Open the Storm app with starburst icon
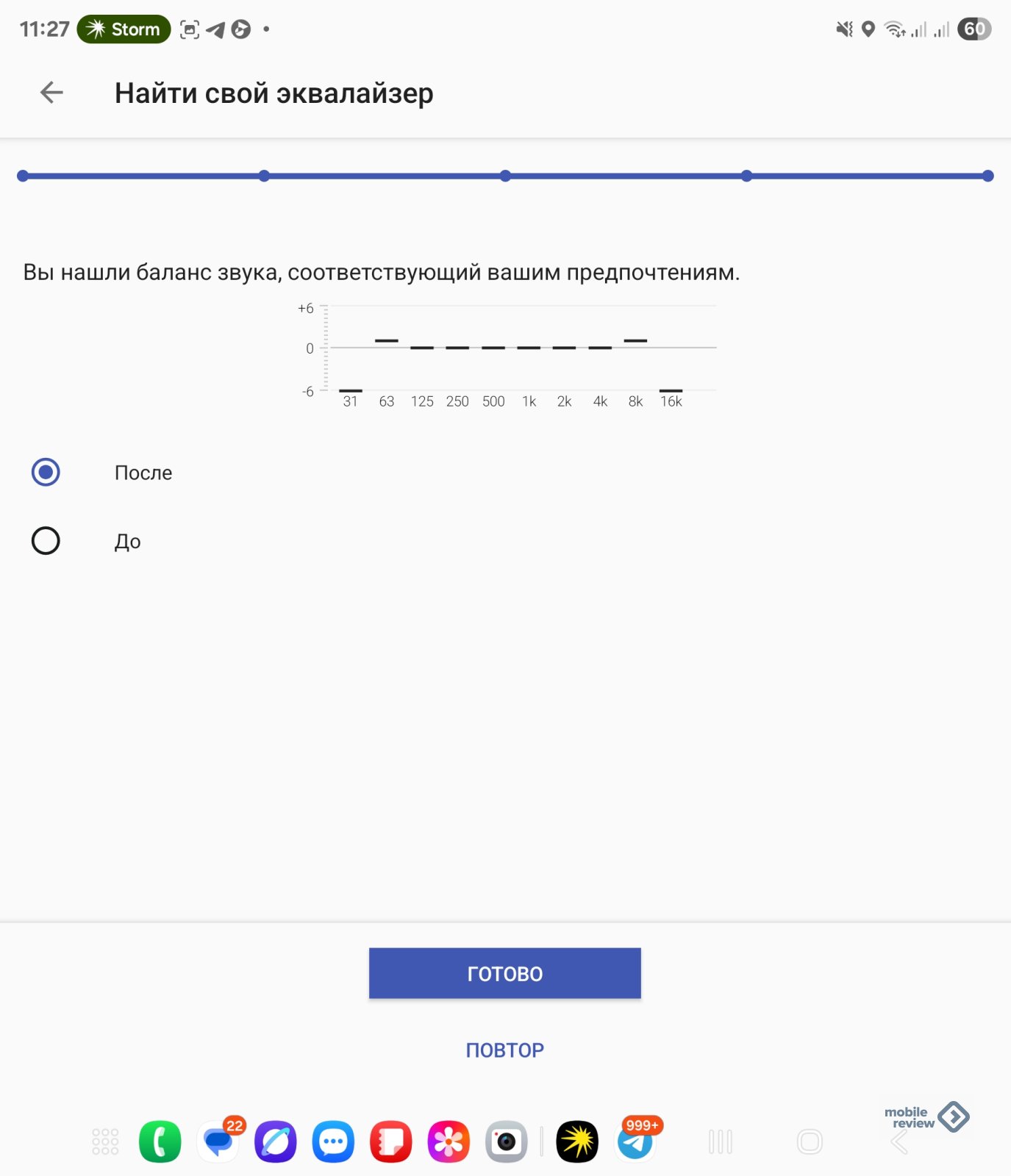 pos(577,1141)
